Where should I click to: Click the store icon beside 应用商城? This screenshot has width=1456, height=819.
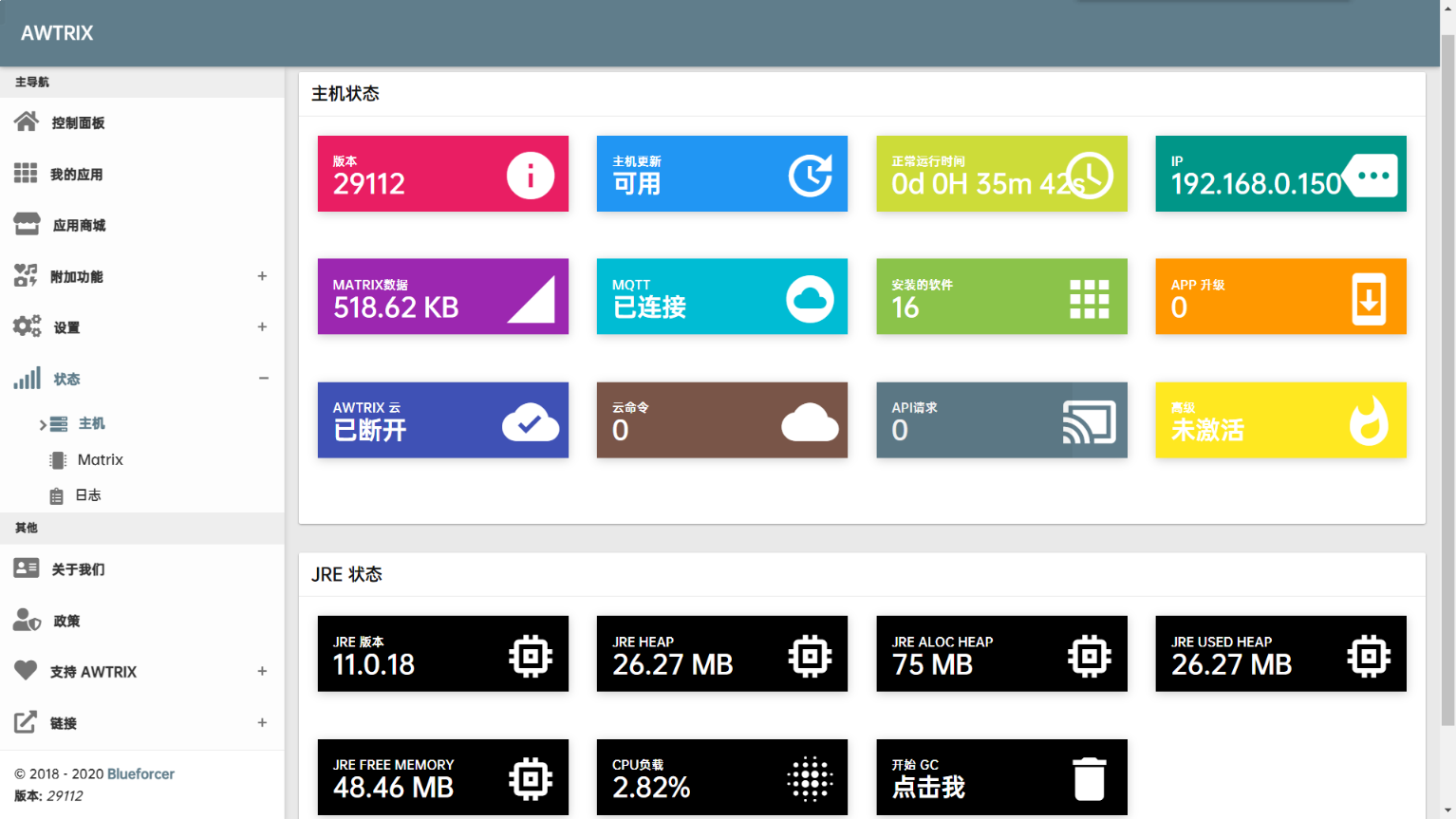tap(27, 224)
